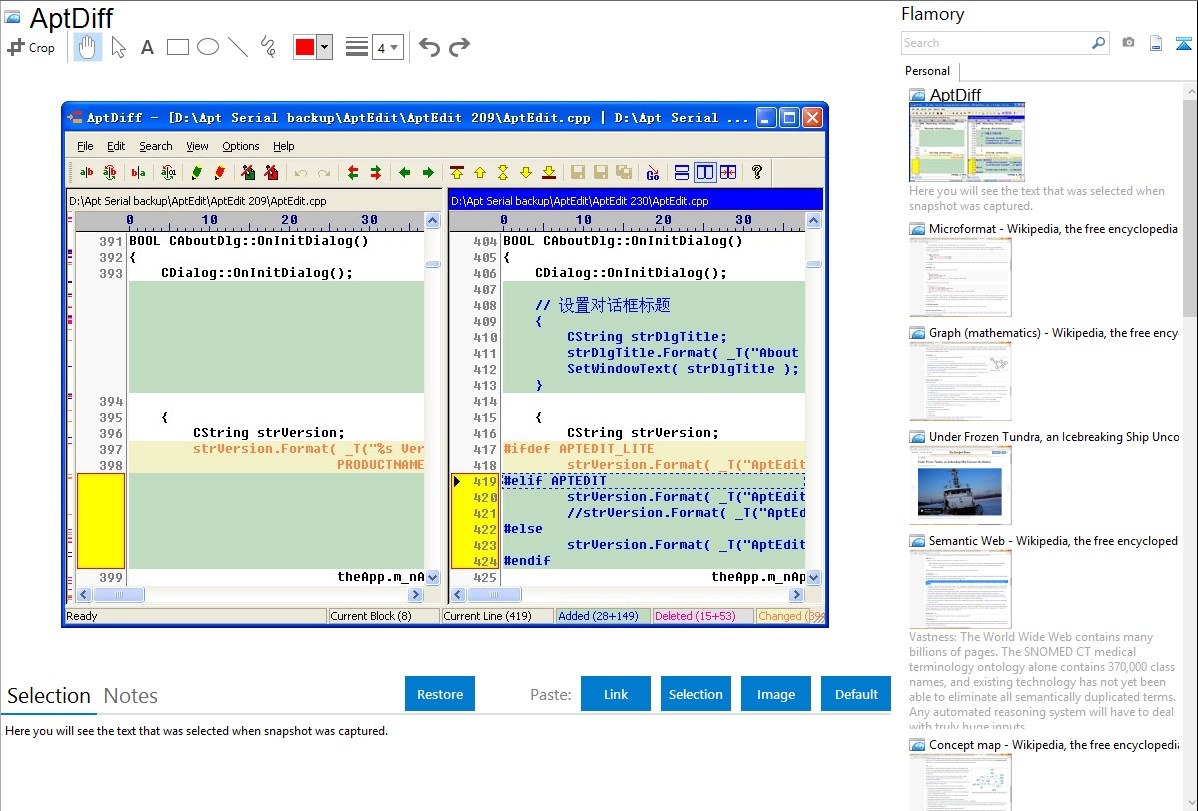Open the Concept map snapshot thumbnail
Viewport: 1198px width, 811px height.
point(960,782)
